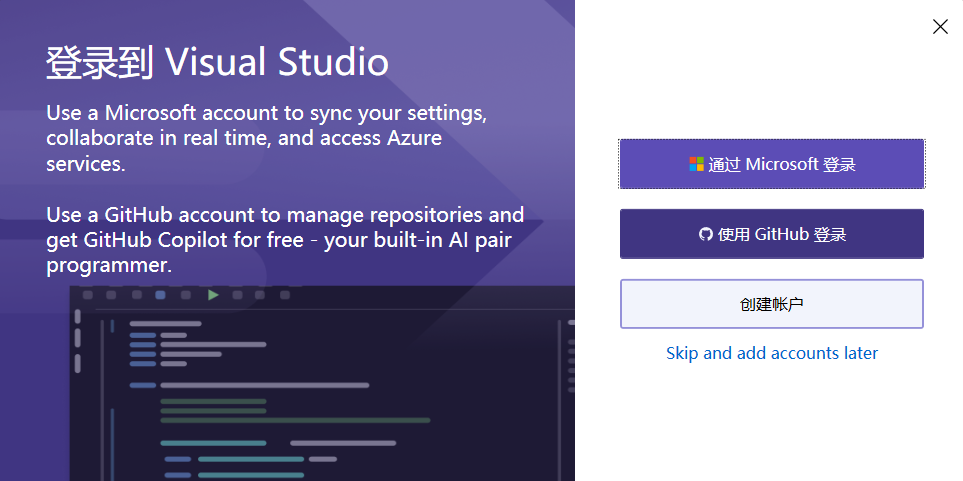Click the 登录到 Visual Studio heading
This screenshot has width=963, height=481.
pyautogui.click(x=217, y=63)
